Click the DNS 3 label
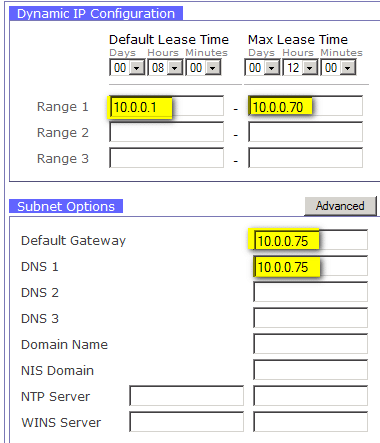 40,319
